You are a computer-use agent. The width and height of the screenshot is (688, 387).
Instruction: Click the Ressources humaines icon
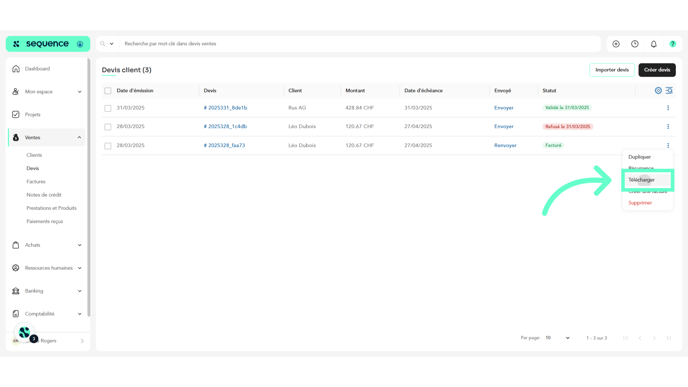(16, 268)
